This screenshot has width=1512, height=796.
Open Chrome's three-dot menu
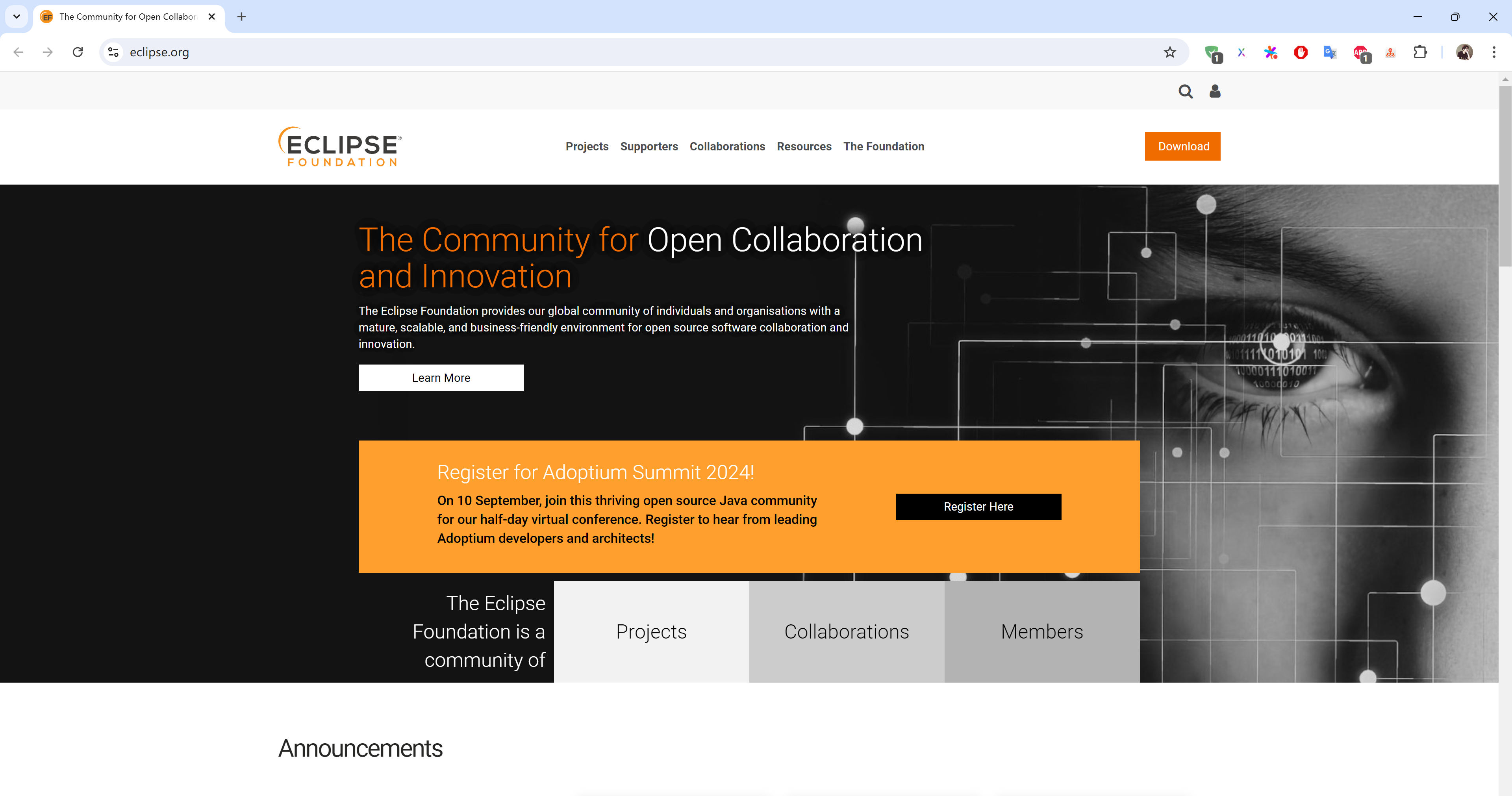coord(1493,52)
